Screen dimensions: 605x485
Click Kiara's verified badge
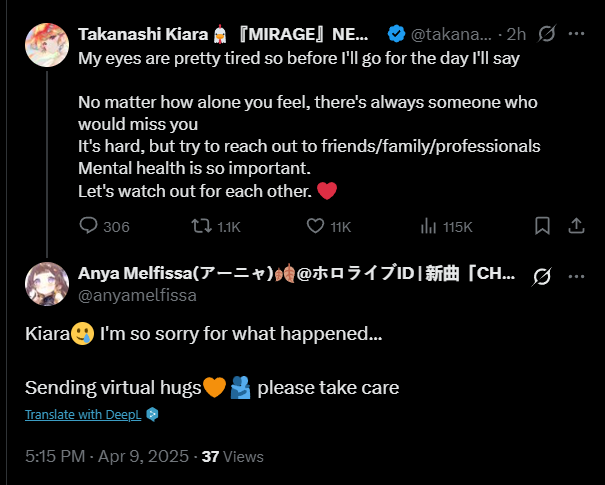click(x=396, y=34)
